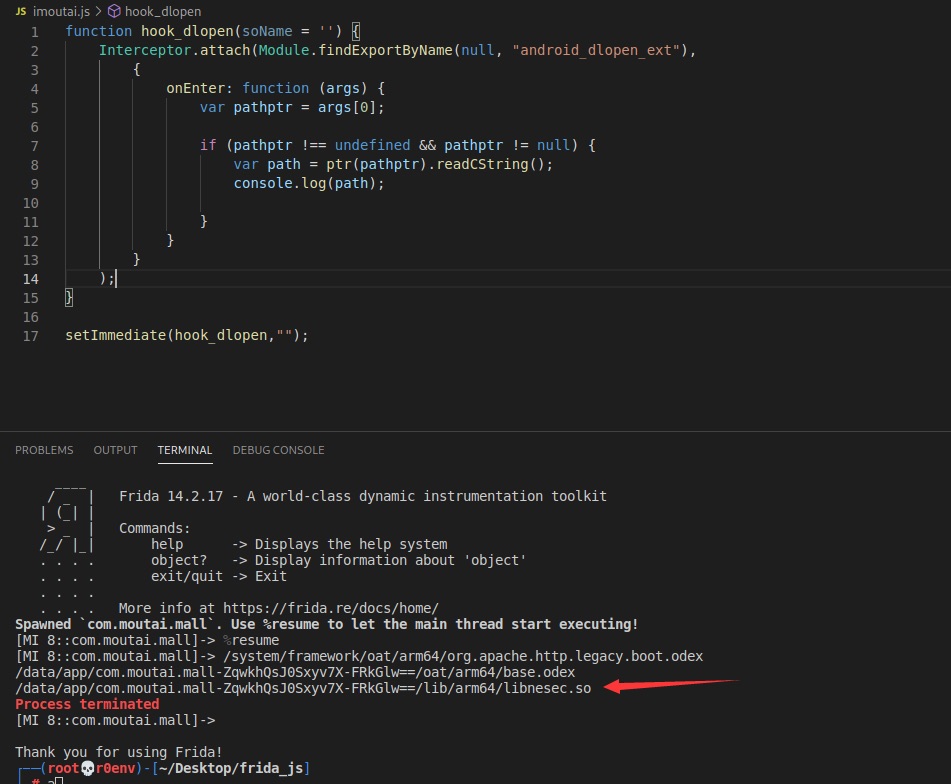Open the https://frida.re/docs/home/ link in terminal
This screenshot has height=784, width=951.
click(331, 608)
